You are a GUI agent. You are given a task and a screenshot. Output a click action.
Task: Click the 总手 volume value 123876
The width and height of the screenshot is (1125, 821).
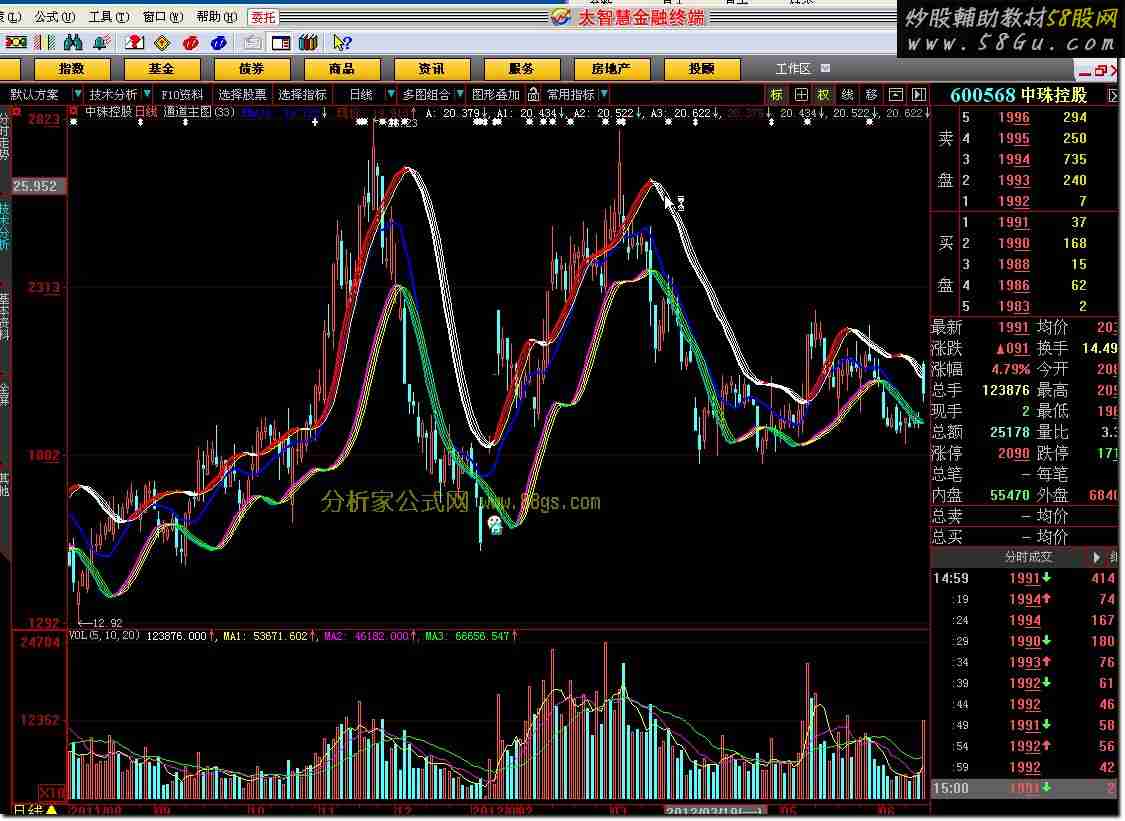click(x=1006, y=390)
